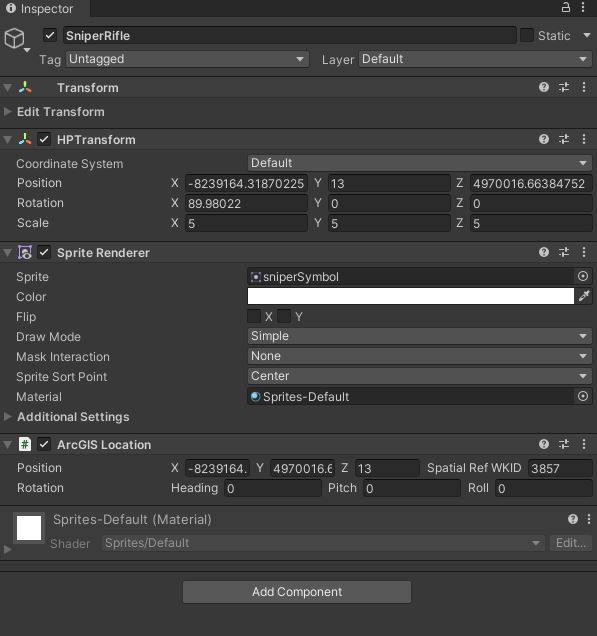Viewport: 597px width, 636px height.
Task: Tick the Flip X checkbox
Action: pyautogui.click(x=254, y=316)
